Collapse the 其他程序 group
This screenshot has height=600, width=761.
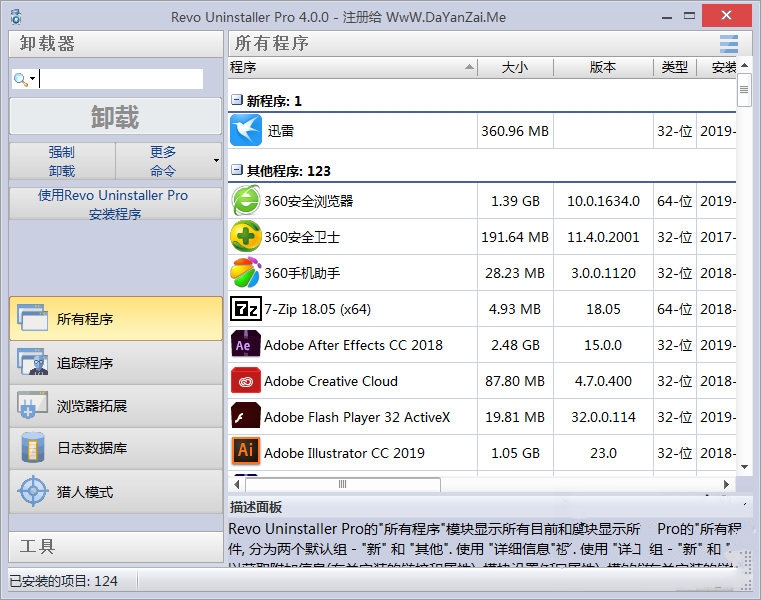[x=236, y=170]
